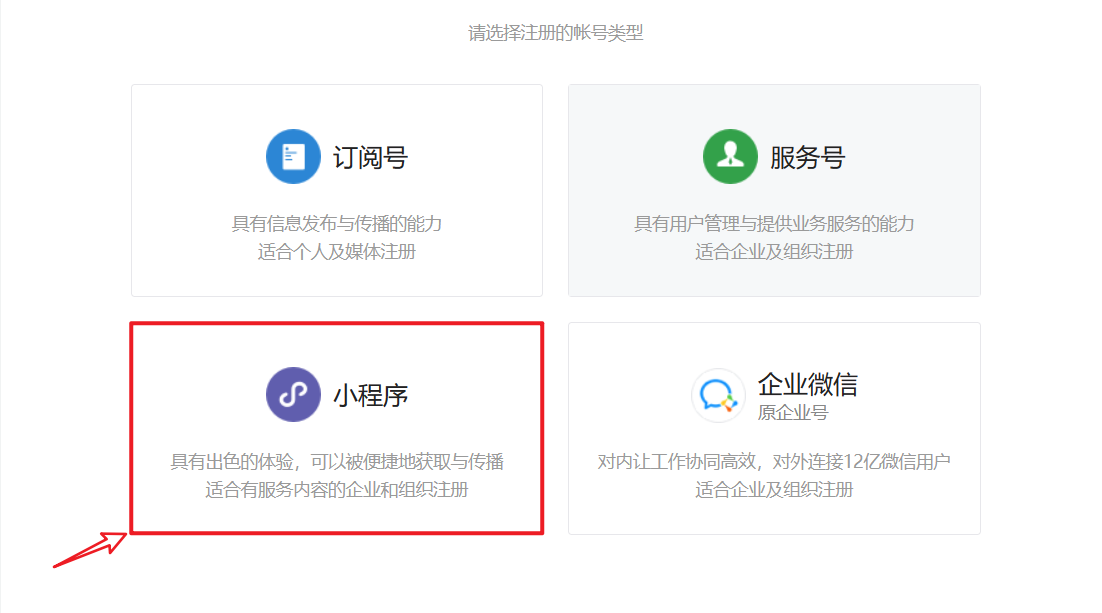Click the 适合有服务内容的企业和组织注册 line
This screenshot has height=613, width=1102.
(x=337, y=490)
